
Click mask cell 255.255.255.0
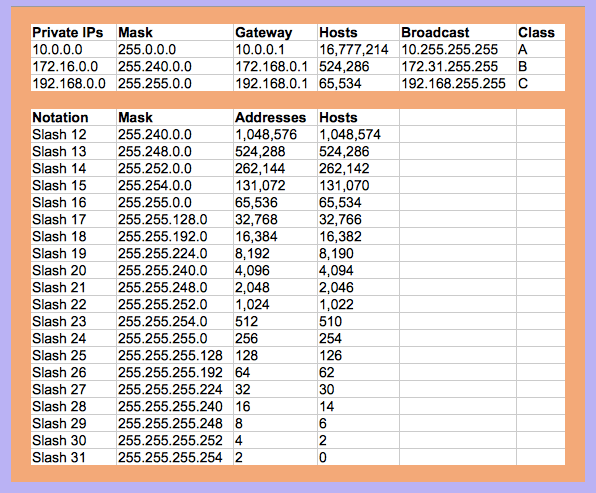175,338
